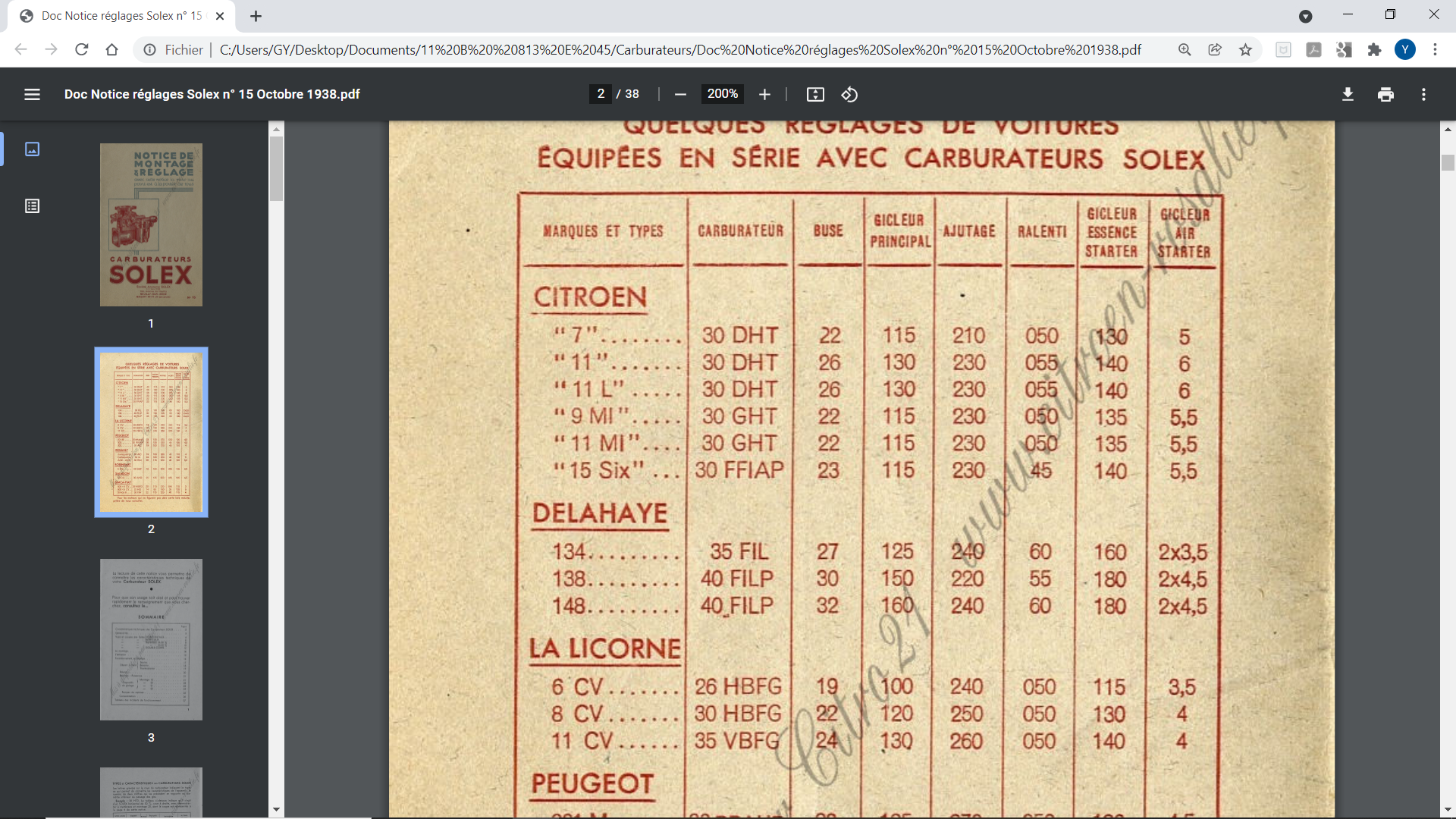Open the Chrome three-dot menu
This screenshot has width=1456, height=819.
coord(1435,49)
